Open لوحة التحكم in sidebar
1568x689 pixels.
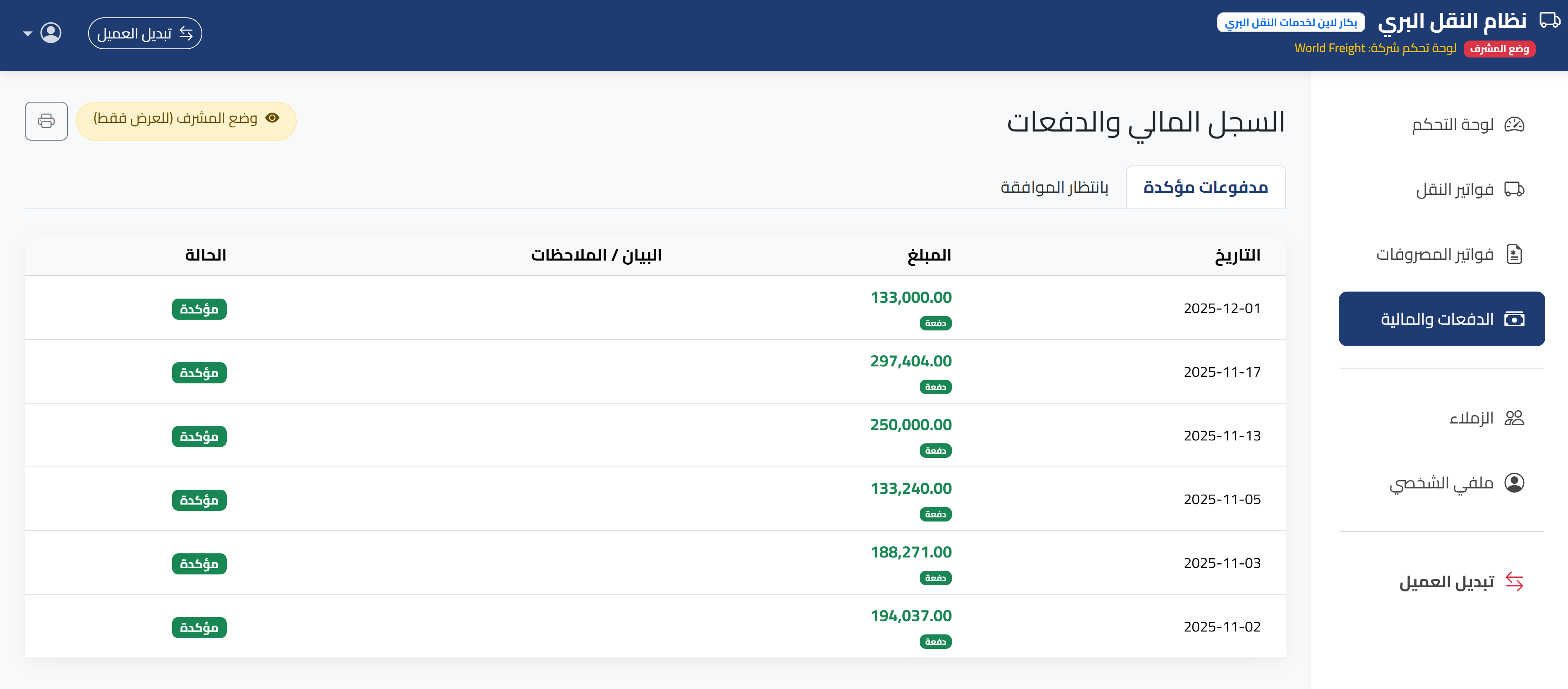(x=1441, y=125)
